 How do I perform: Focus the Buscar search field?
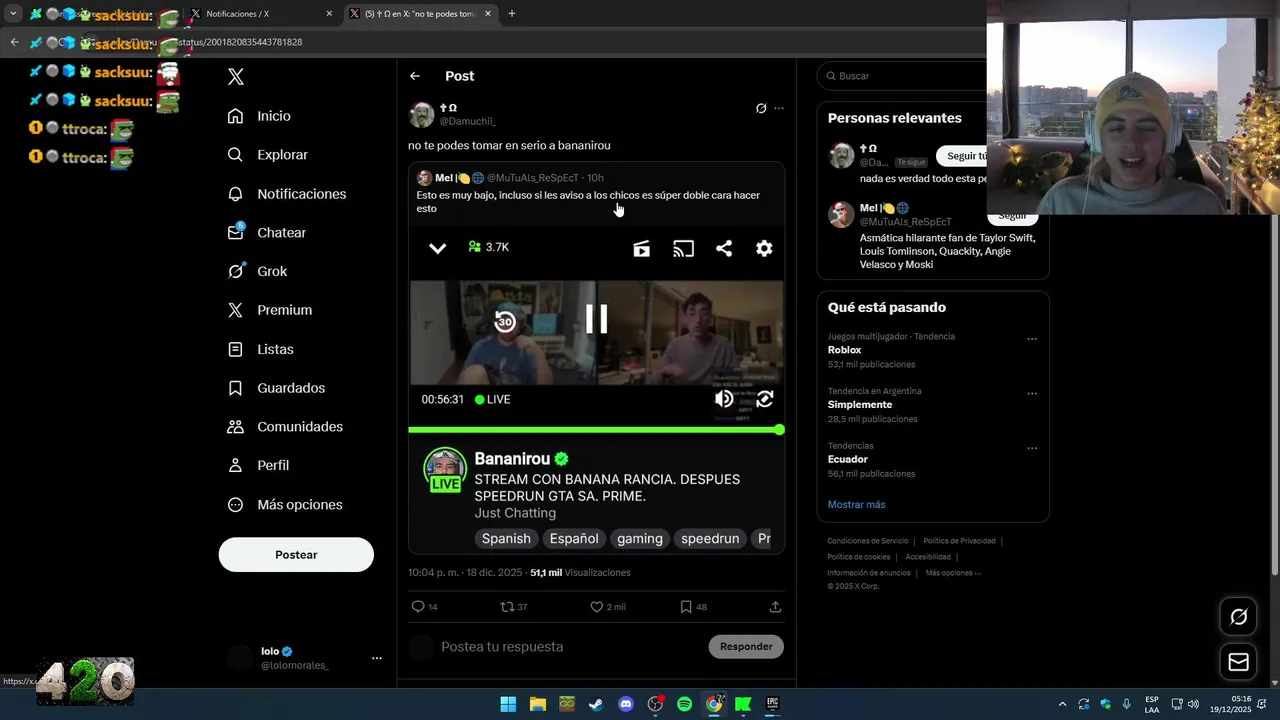(x=905, y=76)
